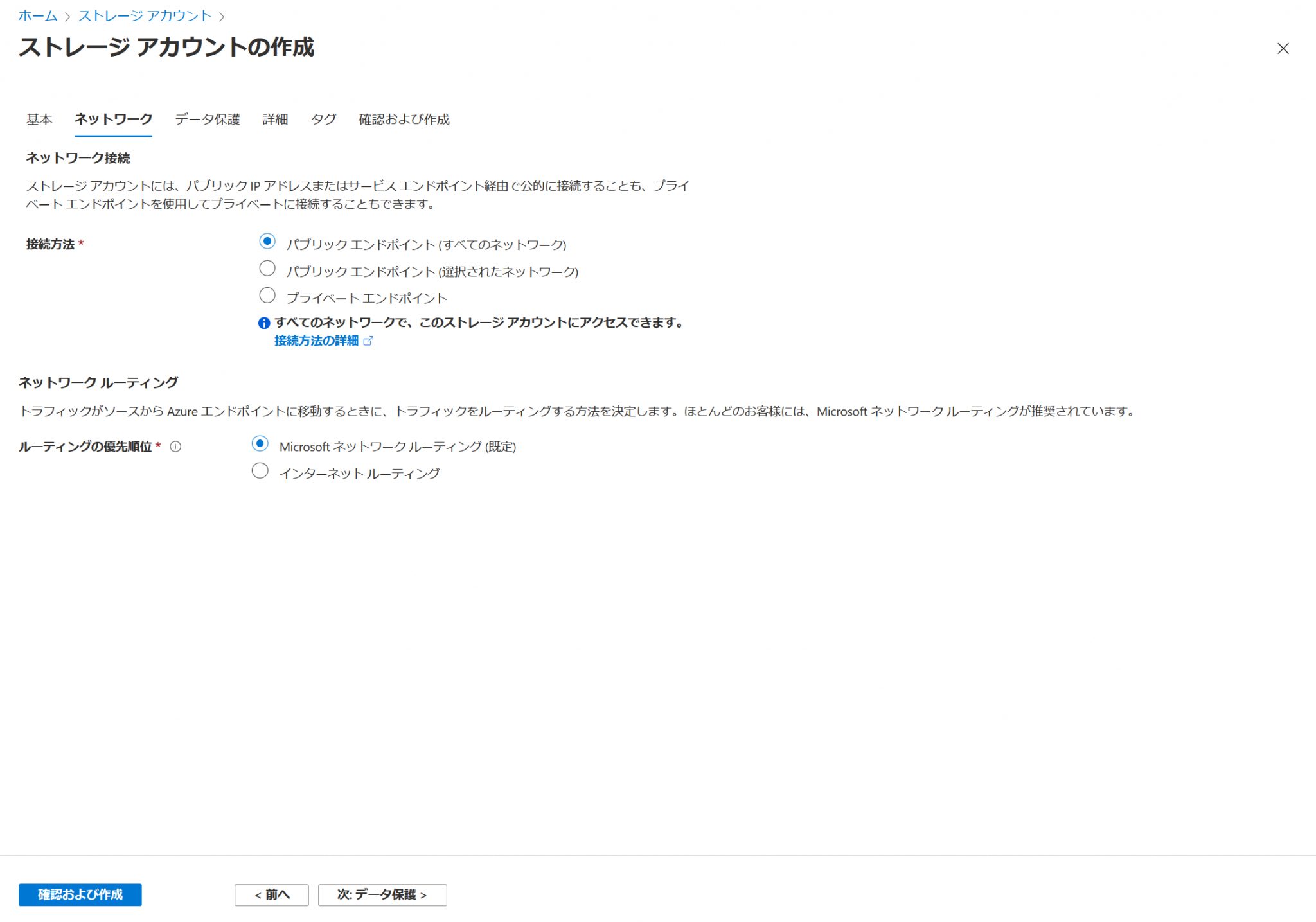
Task: Click the 接続方法 field label
Action: pyautogui.click(x=50, y=244)
